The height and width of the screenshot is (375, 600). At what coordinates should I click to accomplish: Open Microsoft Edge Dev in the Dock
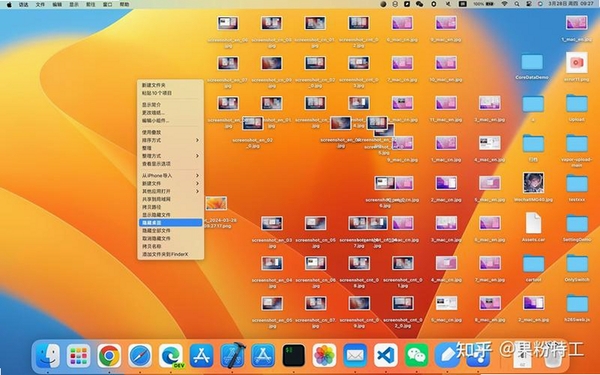171,356
